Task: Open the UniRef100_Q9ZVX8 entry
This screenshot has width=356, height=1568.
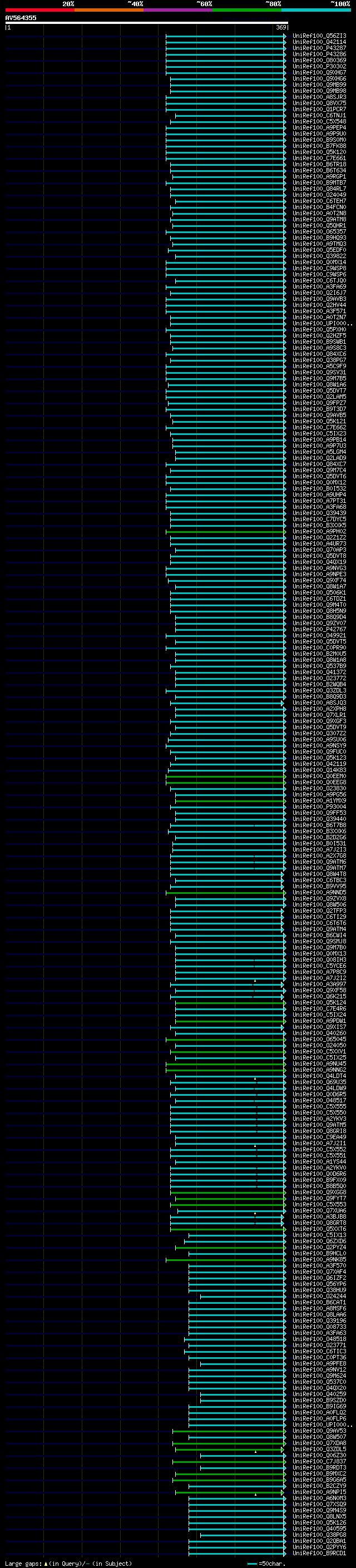Action: pyautogui.click(x=319, y=898)
